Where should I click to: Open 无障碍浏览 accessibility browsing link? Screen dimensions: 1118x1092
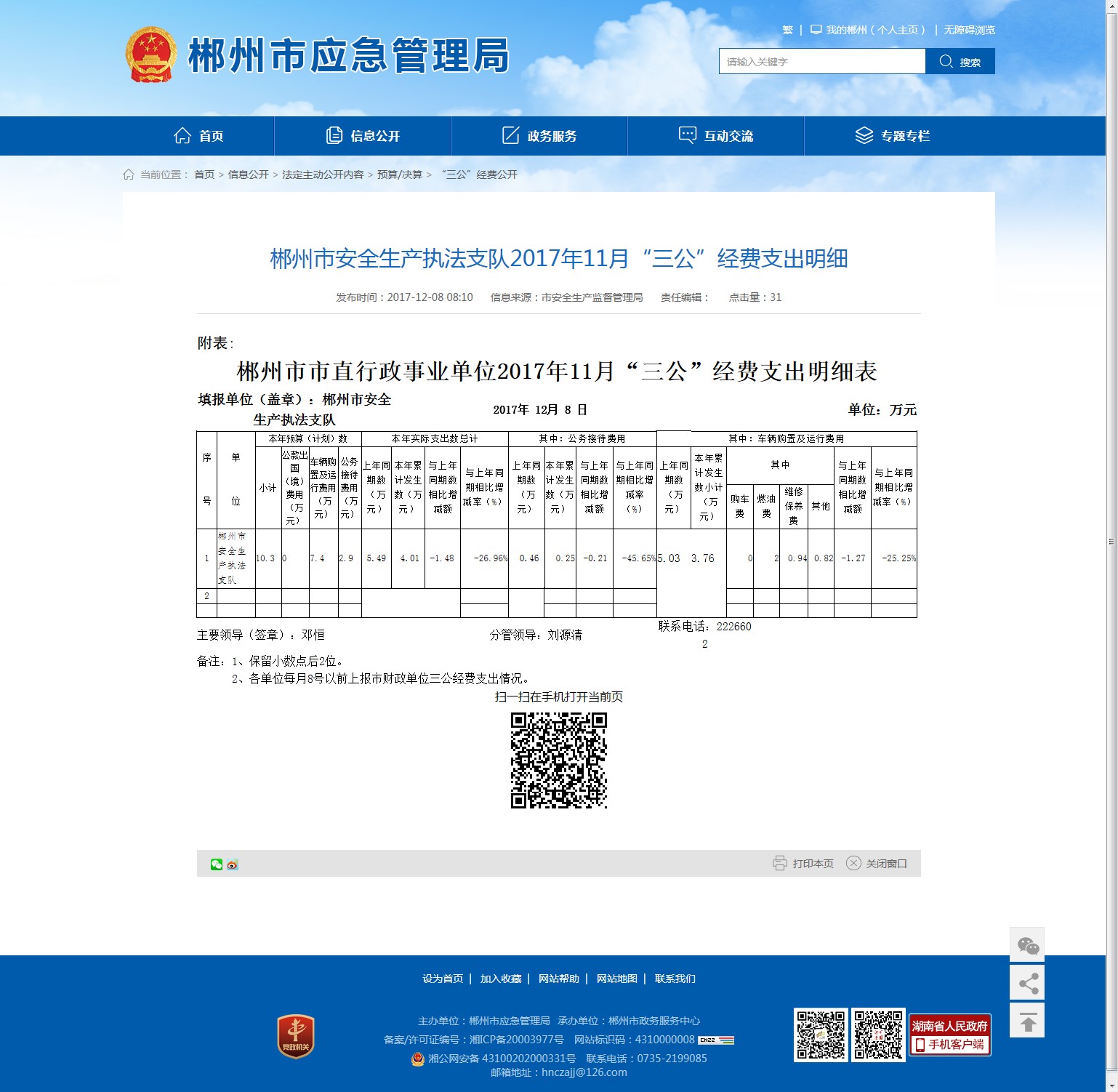(969, 30)
